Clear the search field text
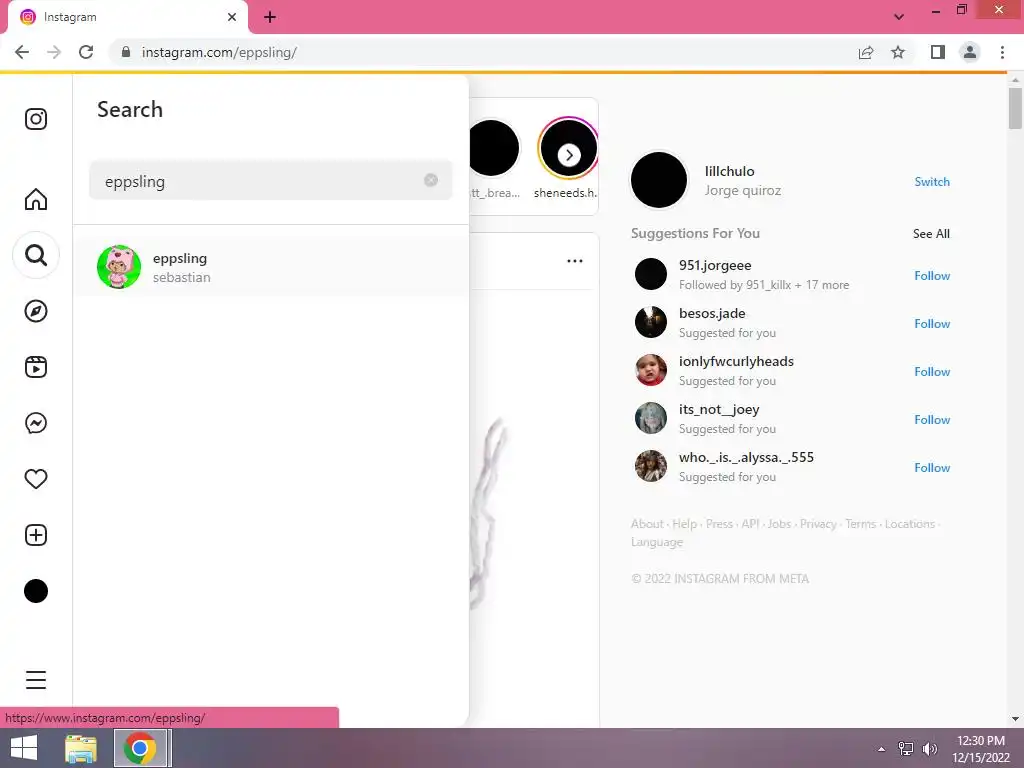Image resolution: width=1024 pixels, height=768 pixels. click(431, 180)
